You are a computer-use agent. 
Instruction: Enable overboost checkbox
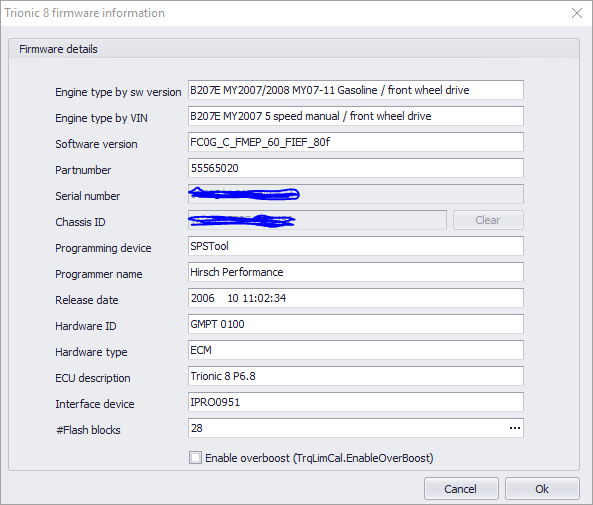[195, 458]
